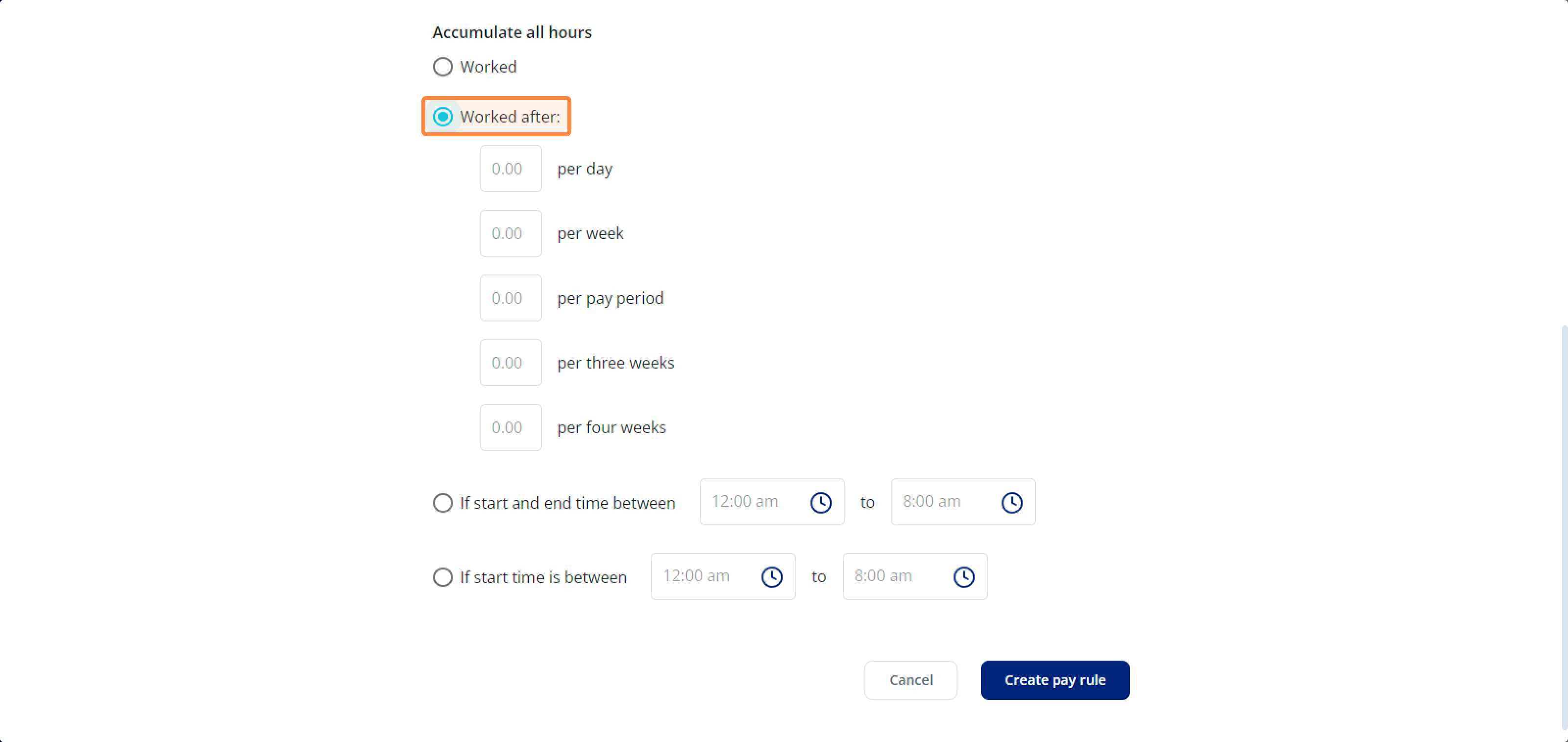Image resolution: width=1568 pixels, height=742 pixels.
Task: Focus the per week hours field
Action: point(511,233)
